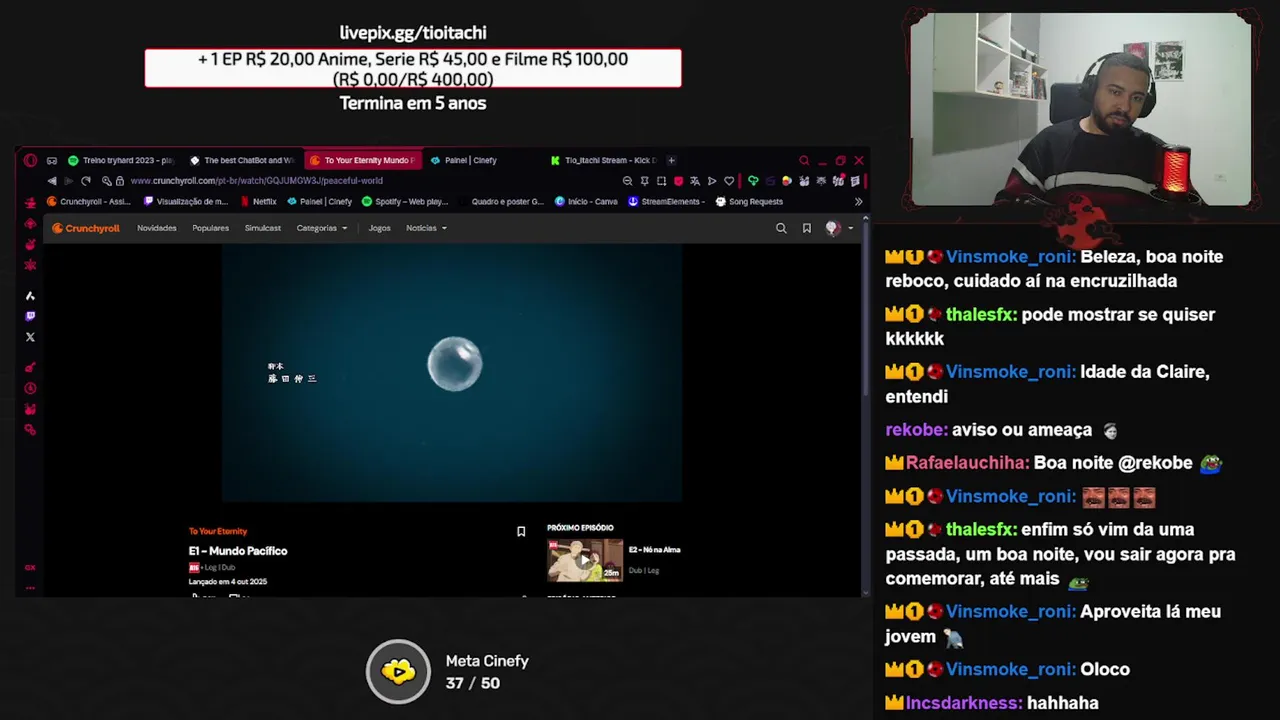This screenshot has height=720, width=1280.
Task: Open the Visualização de m... bookmark
Action: click(x=187, y=201)
